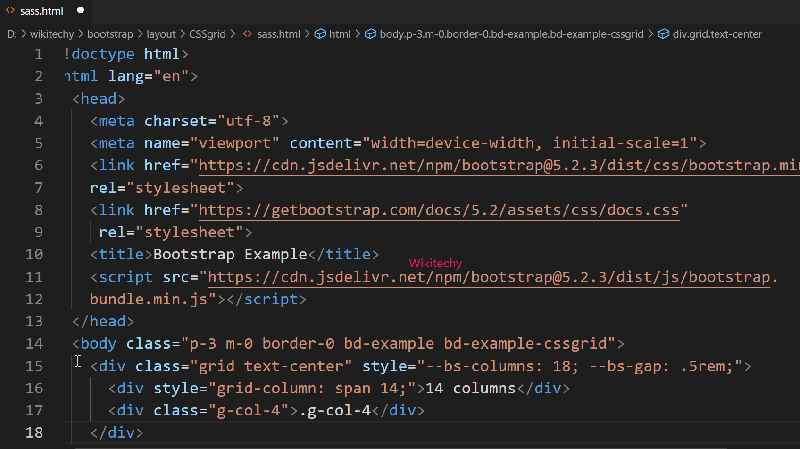Click the unsaved dot on sass.html tab

click(81, 10)
